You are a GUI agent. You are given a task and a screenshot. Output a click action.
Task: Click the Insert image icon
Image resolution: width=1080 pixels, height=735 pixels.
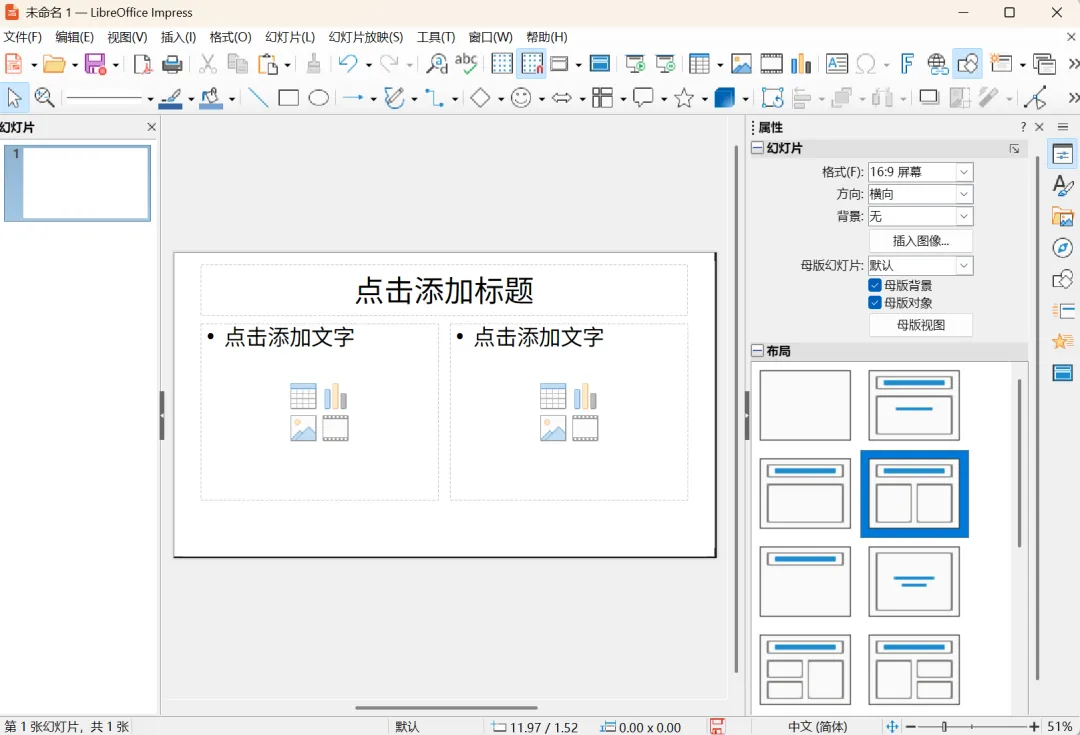pyautogui.click(x=741, y=64)
